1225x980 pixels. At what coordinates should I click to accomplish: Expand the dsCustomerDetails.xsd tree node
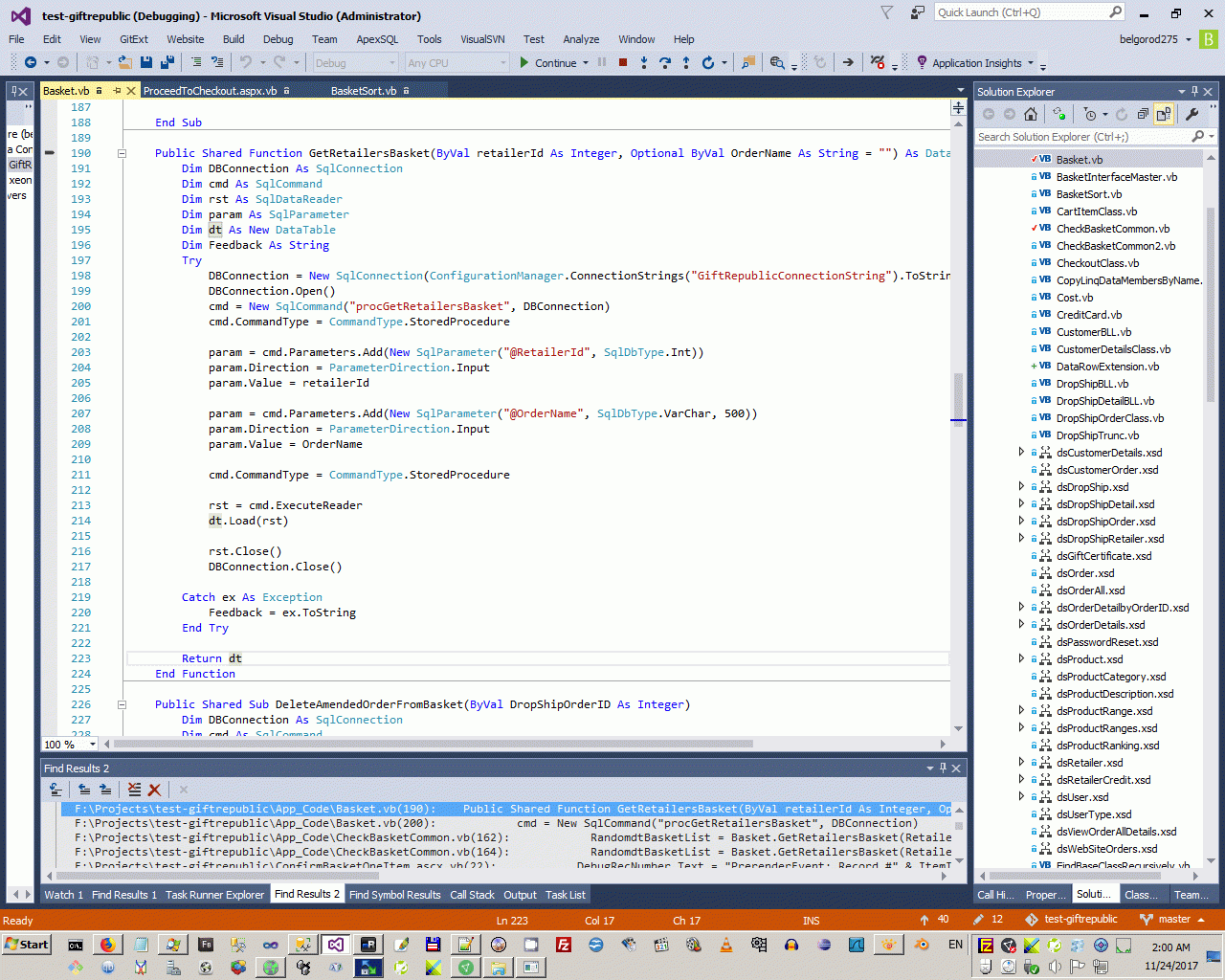(x=1021, y=453)
